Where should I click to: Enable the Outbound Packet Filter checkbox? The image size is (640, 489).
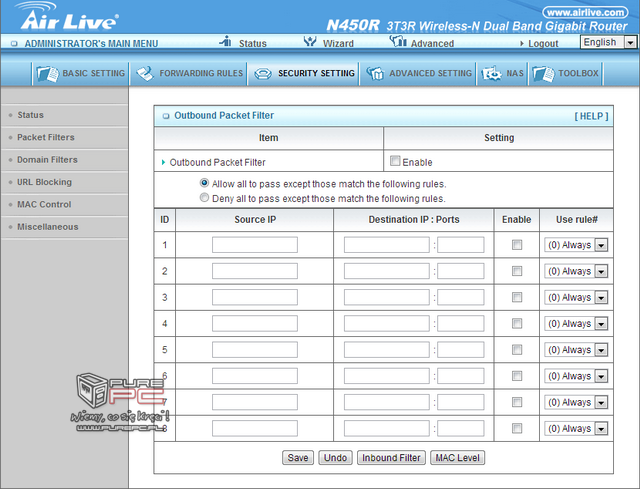click(x=395, y=161)
